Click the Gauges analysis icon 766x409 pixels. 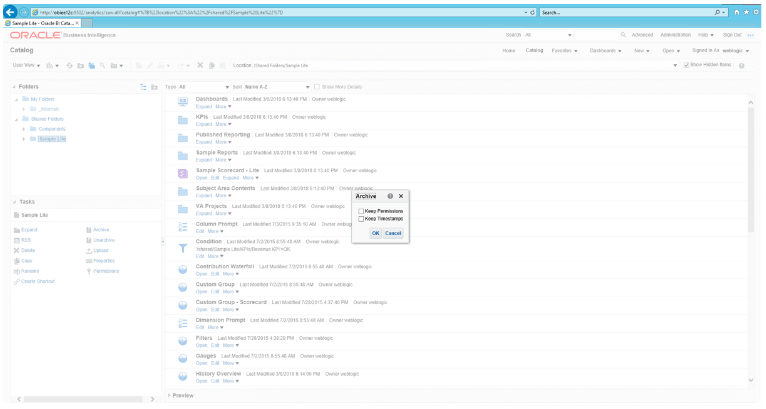coord(183,359)
